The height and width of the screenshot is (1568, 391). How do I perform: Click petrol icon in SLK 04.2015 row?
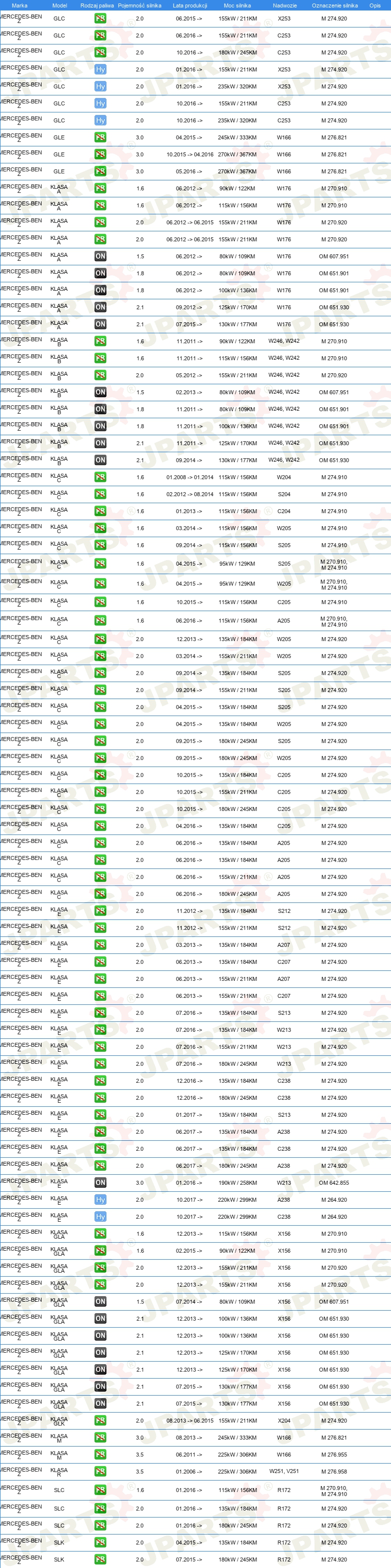[100, 1543]
